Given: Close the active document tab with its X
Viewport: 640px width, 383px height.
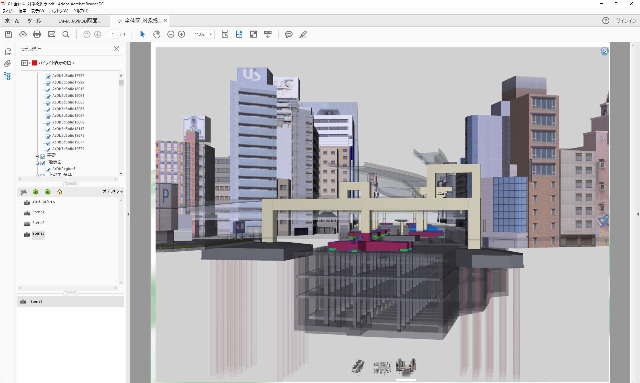Looking at the screenshot, I should [165, 20].
